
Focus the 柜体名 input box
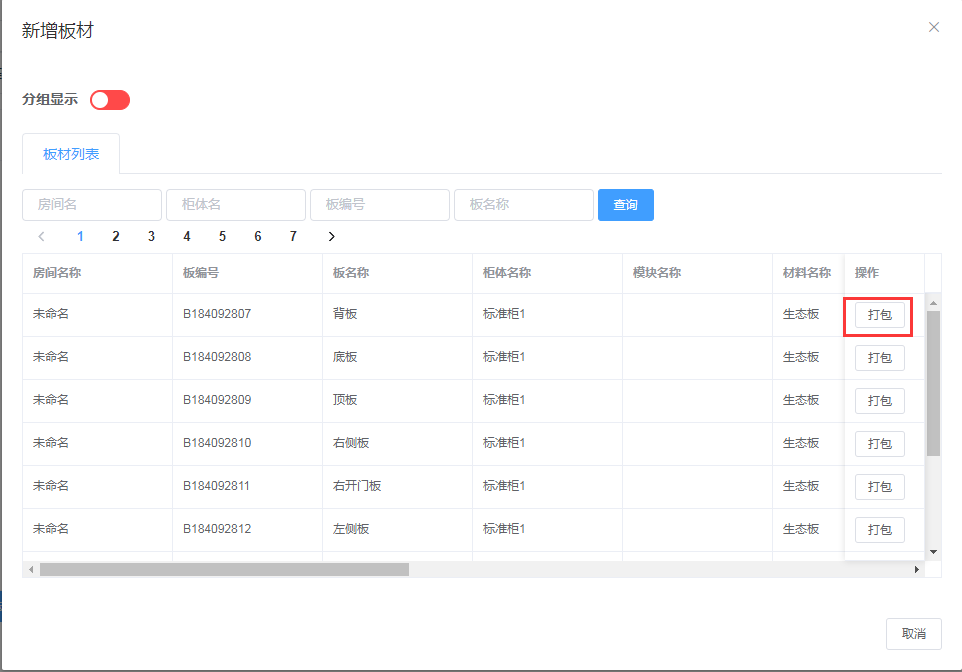click(x=236, y=205)
